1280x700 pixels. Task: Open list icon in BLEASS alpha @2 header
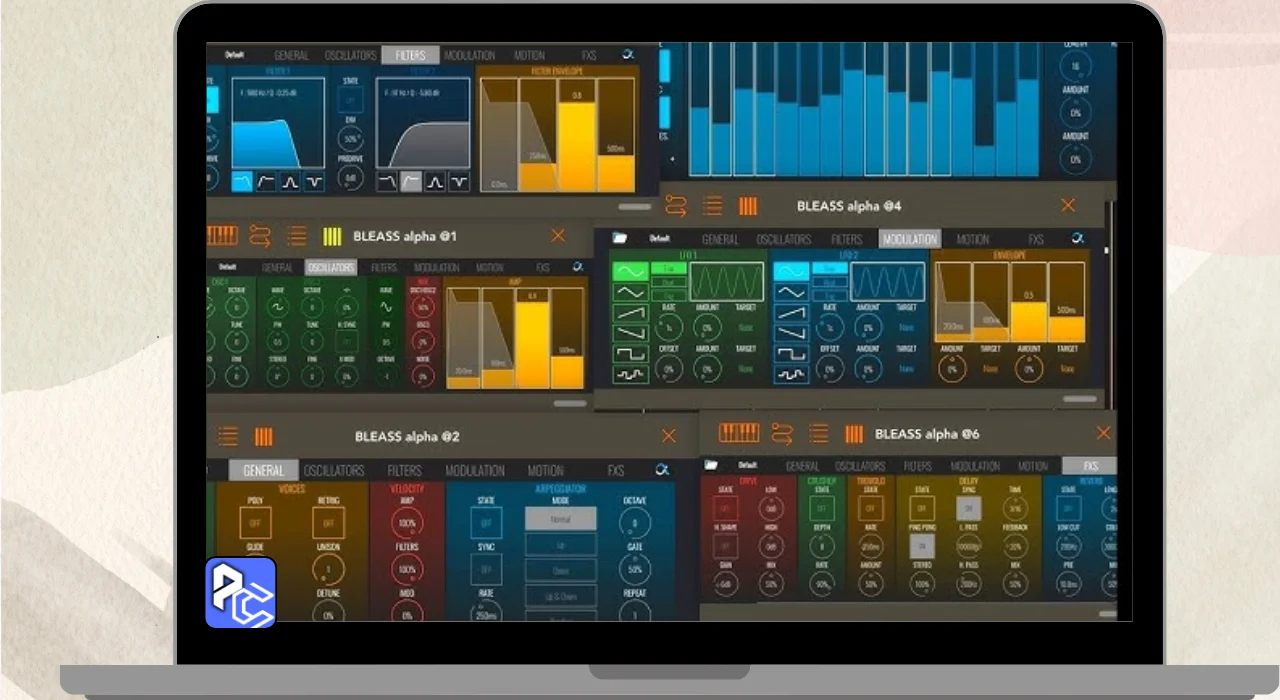point(228,436)
